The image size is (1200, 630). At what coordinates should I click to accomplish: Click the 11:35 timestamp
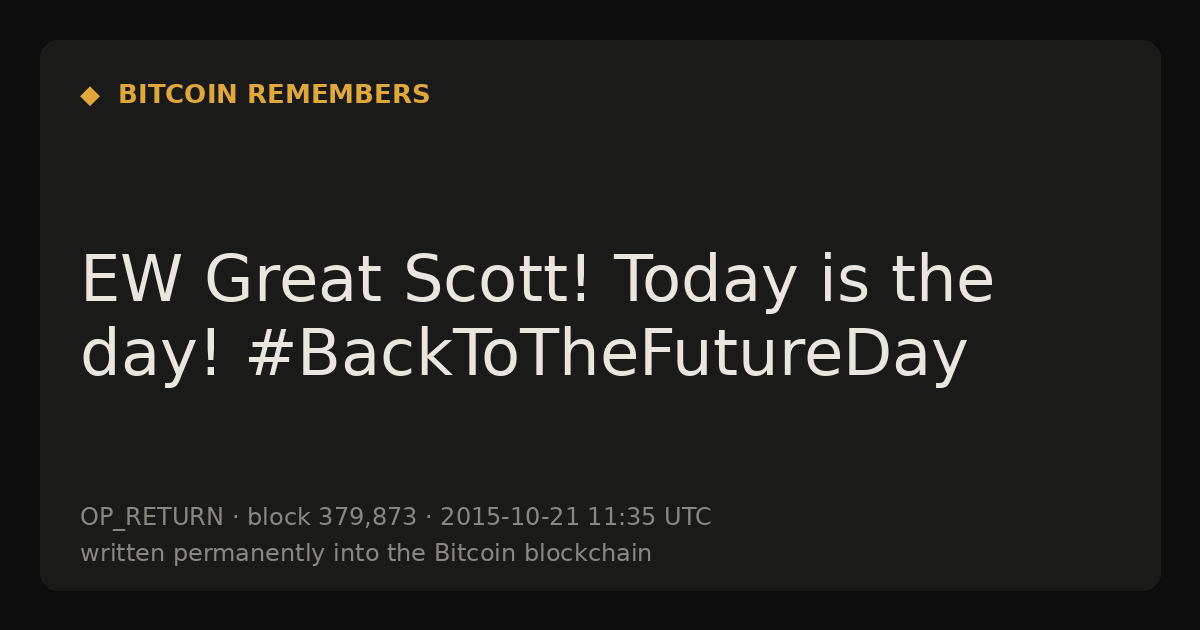[621, 518]
